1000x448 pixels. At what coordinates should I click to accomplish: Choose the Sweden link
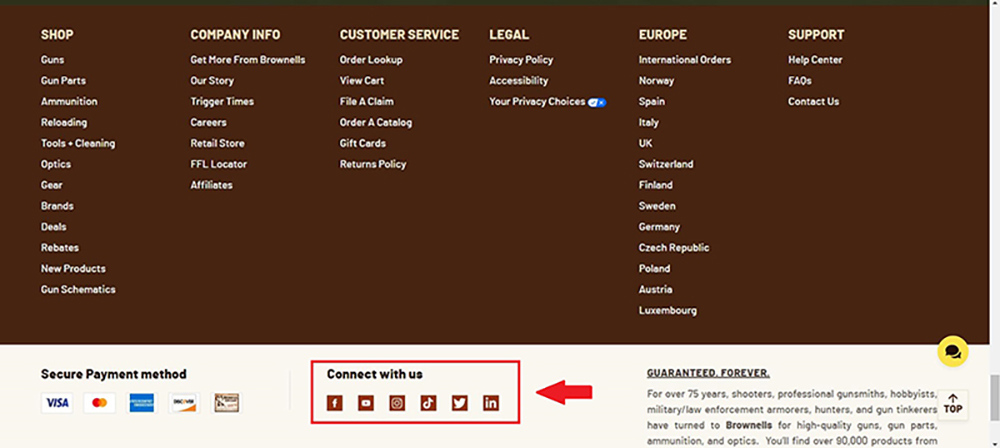coord(657,206)
